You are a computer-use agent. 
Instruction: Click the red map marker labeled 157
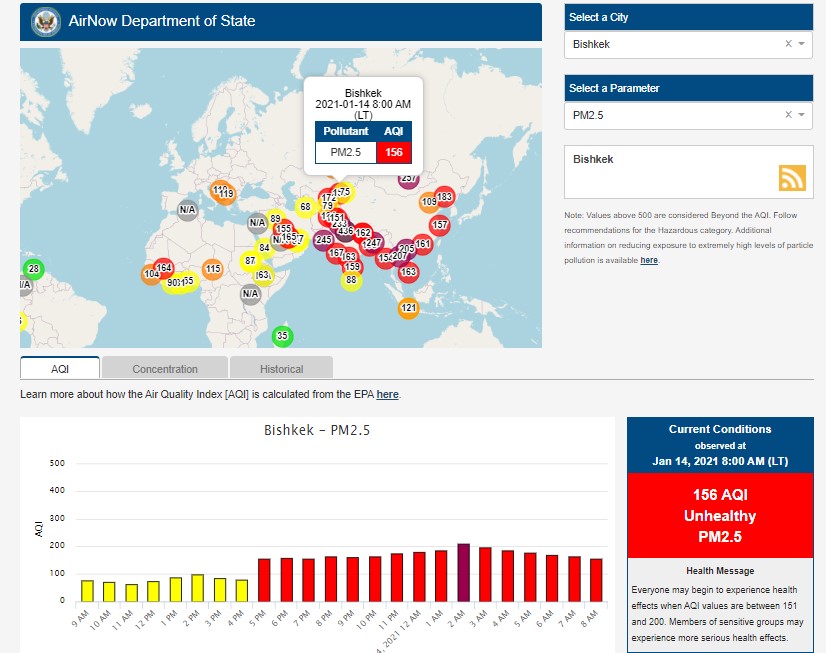(x=439, y=225)
